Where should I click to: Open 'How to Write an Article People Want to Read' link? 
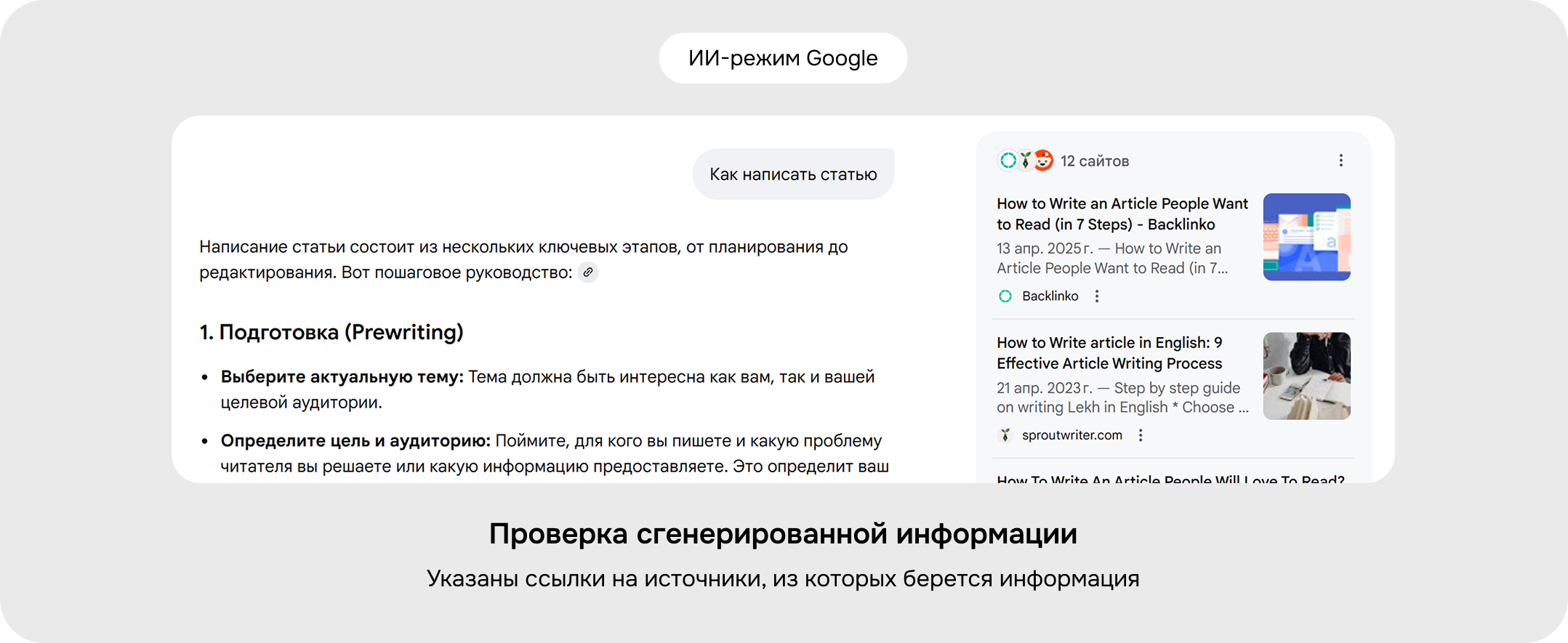[x=1122, y=214]
